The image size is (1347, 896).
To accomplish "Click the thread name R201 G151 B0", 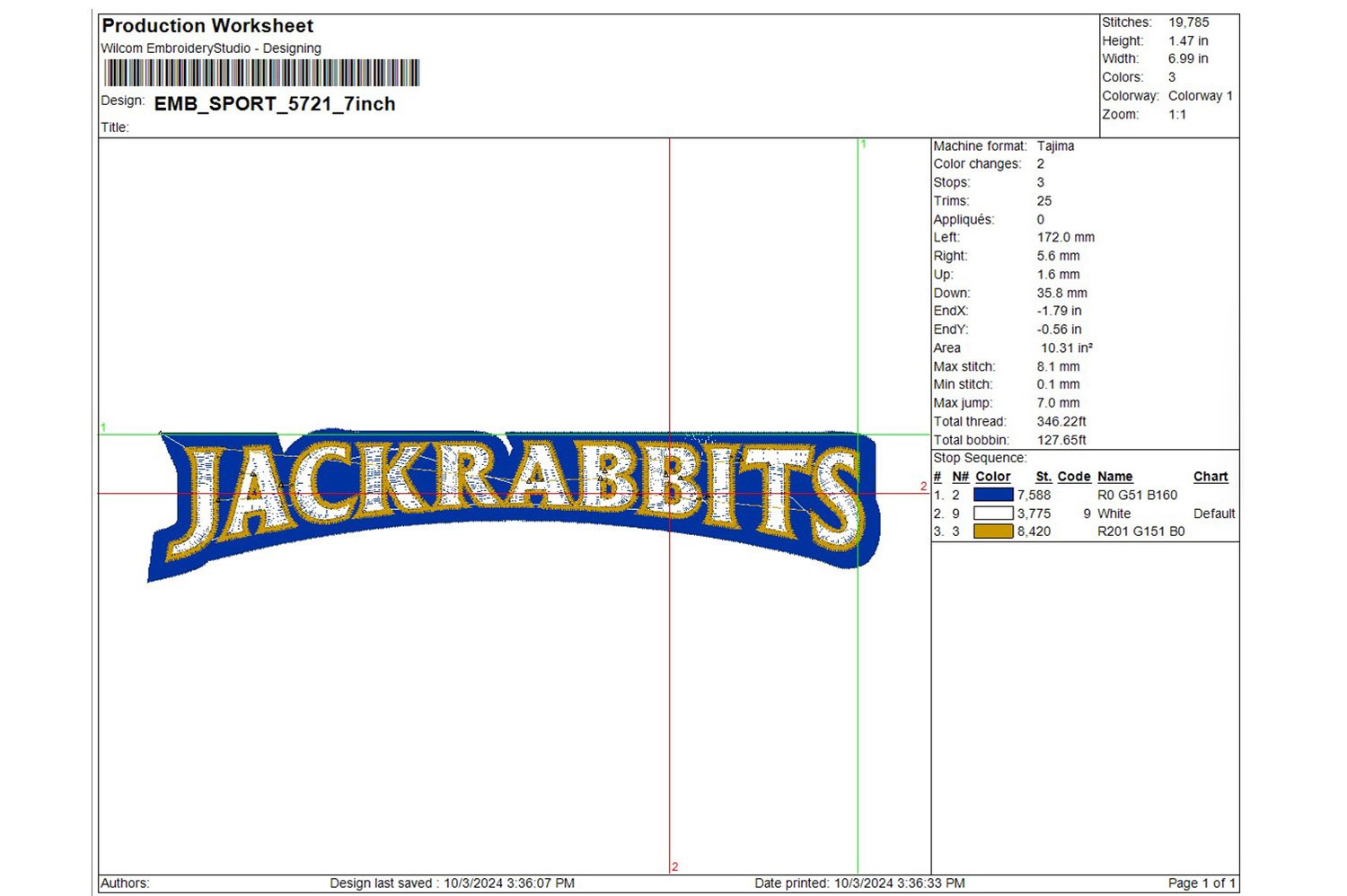I will coord(1141,532).
